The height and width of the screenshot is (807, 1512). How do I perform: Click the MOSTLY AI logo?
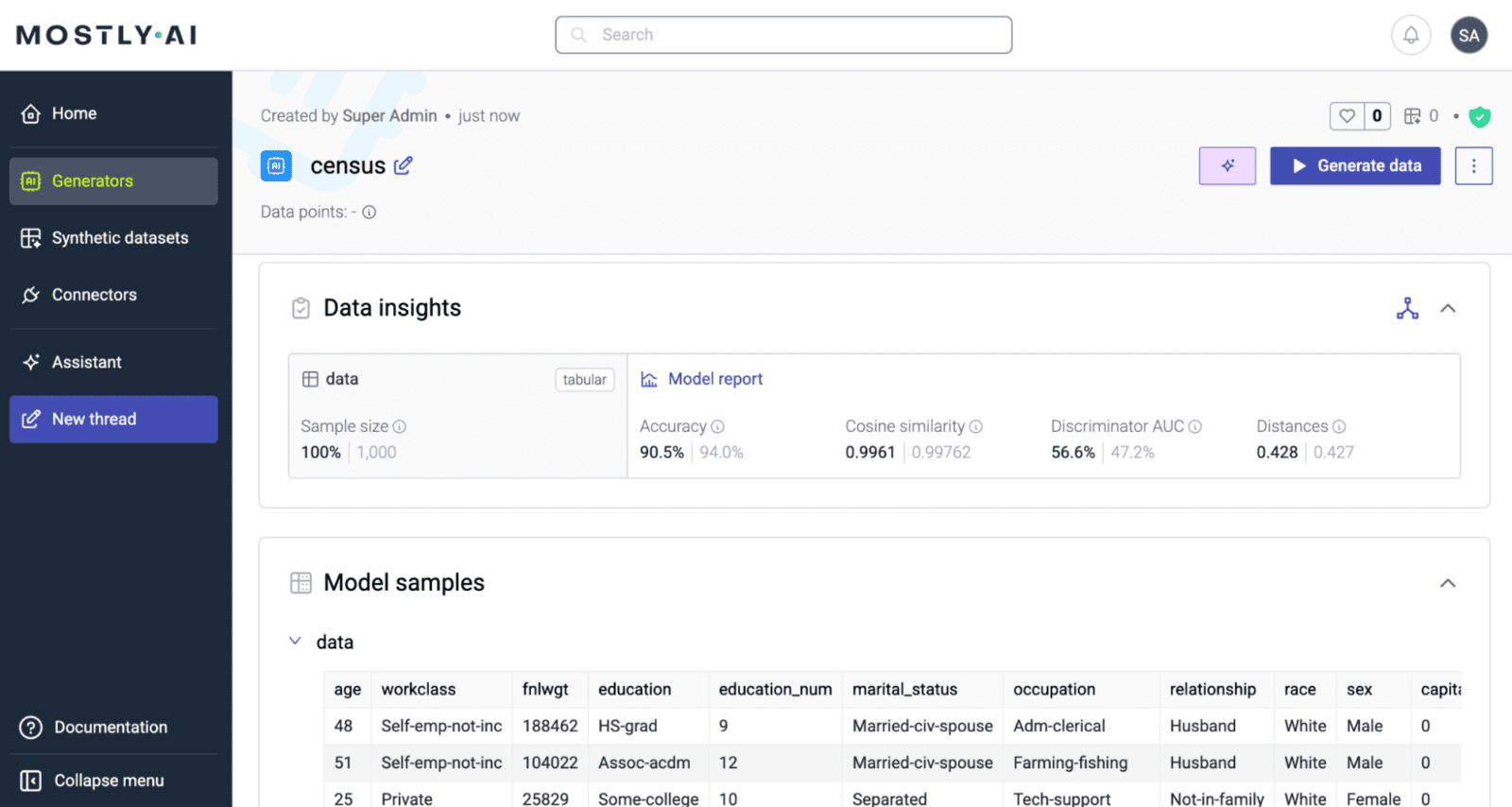tap(107, 35)
